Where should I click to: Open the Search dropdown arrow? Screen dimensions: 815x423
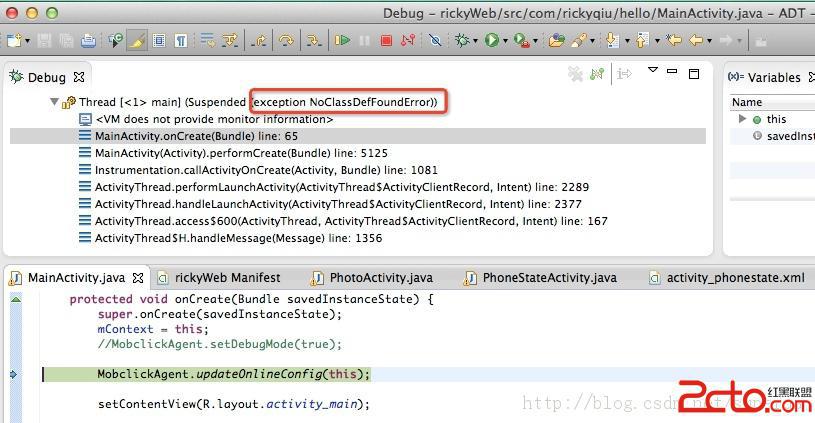[592, 41]
